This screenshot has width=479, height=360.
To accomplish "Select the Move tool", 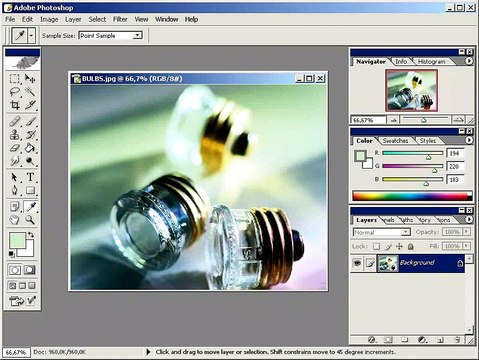I will (30, 79).
